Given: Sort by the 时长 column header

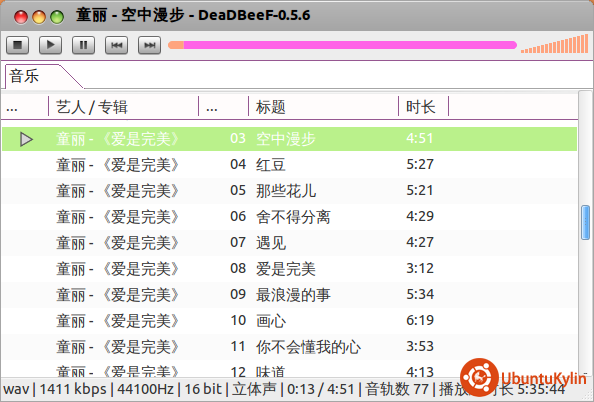Looking at the screenshot, I should (x=424, y=107).
